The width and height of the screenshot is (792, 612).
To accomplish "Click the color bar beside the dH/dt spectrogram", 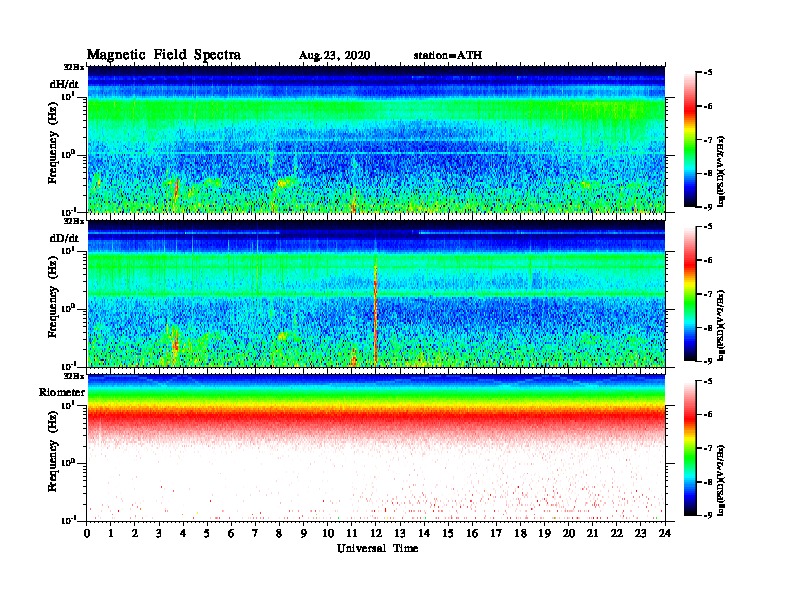I will 689,140.
